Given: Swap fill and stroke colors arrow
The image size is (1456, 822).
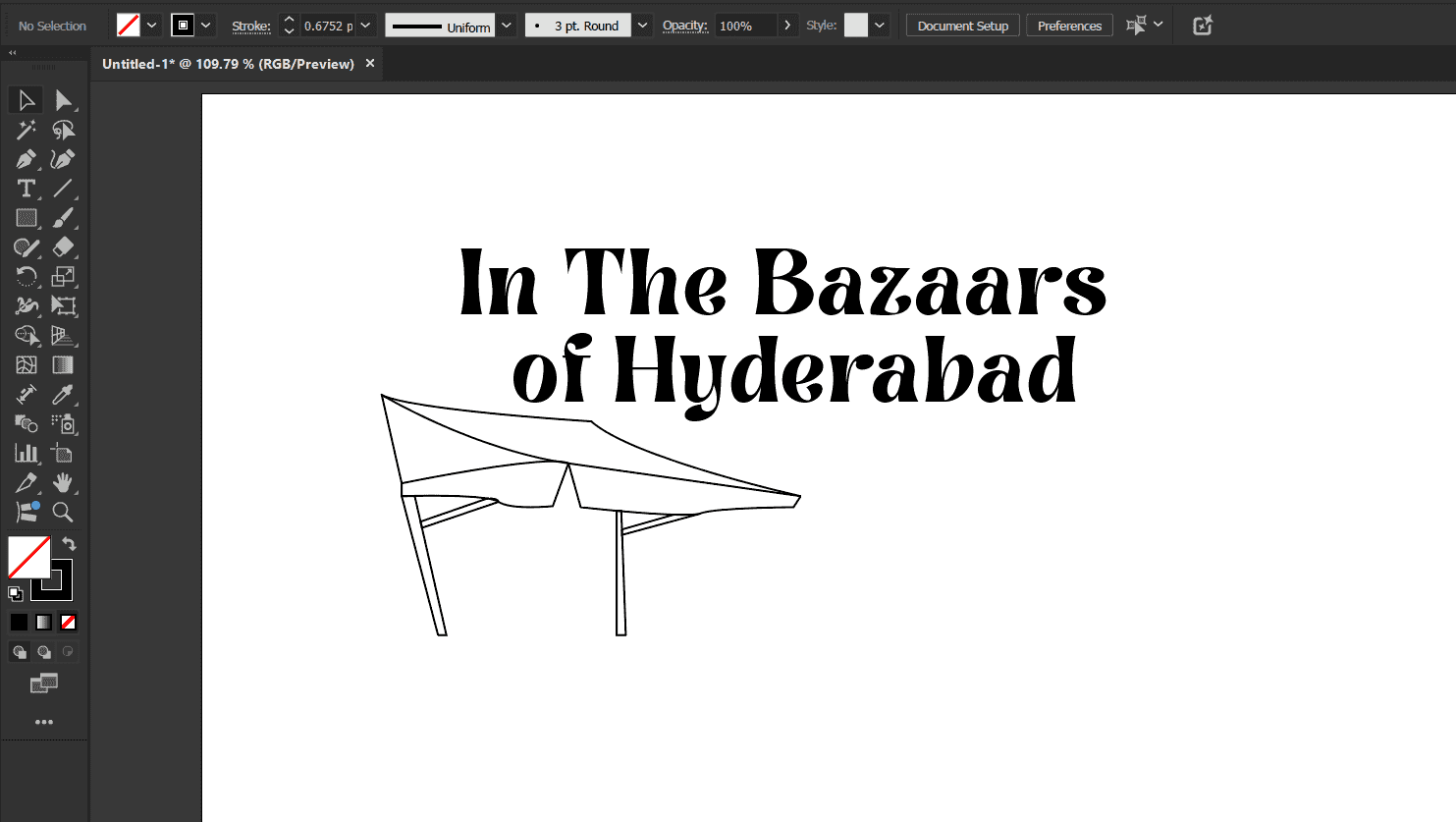Looking at the screenshot, I should tap(69, 543).
